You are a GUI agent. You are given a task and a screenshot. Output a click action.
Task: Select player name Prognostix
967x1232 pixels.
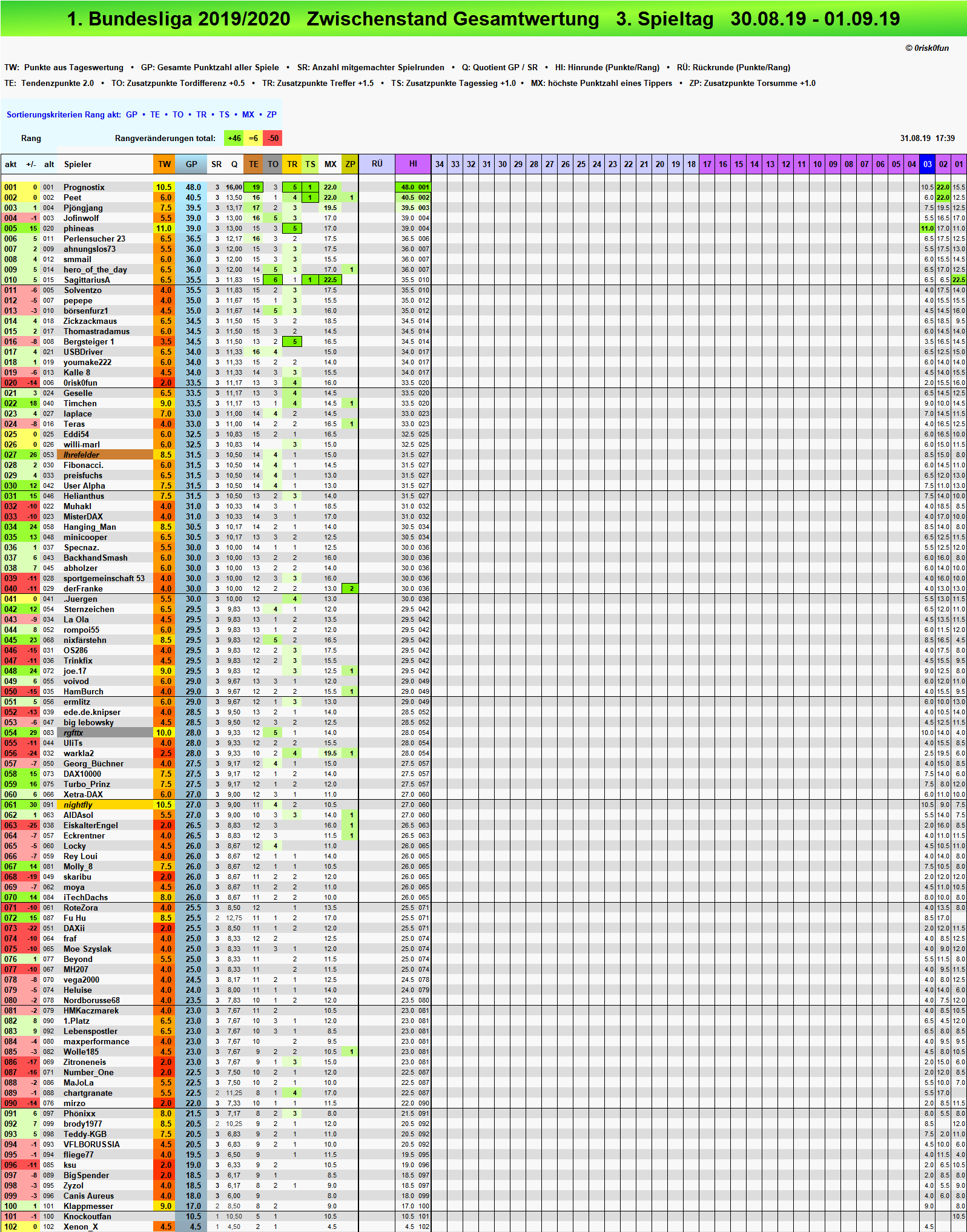click(84, 187)
